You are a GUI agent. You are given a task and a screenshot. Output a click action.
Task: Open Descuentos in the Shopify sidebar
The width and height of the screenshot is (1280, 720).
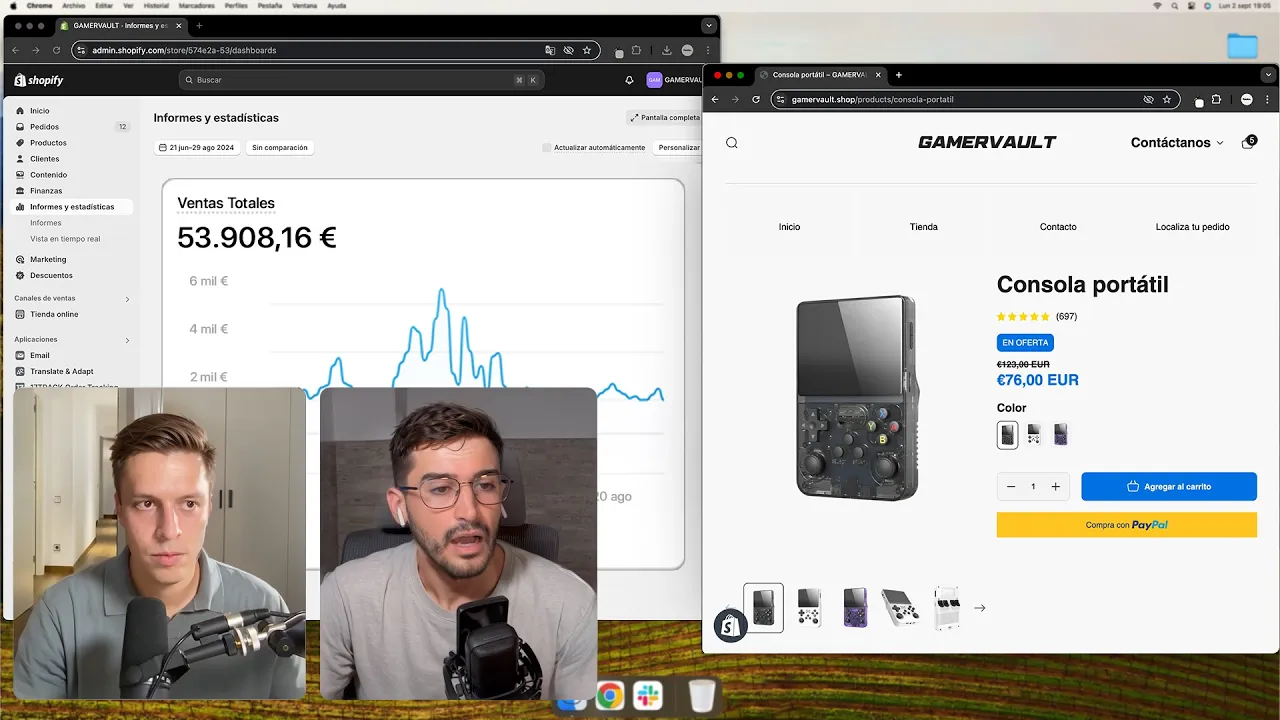[51, 275]
